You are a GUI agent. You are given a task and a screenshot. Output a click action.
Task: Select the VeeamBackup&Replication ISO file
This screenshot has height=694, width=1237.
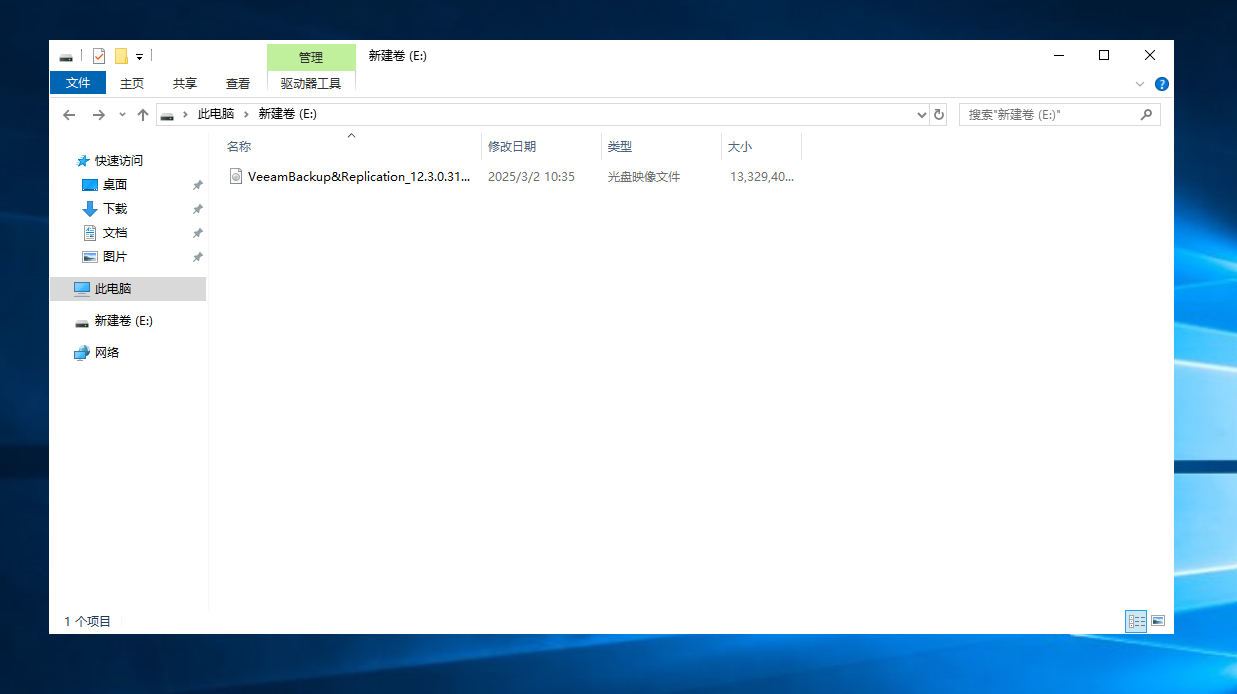(359, 177)
